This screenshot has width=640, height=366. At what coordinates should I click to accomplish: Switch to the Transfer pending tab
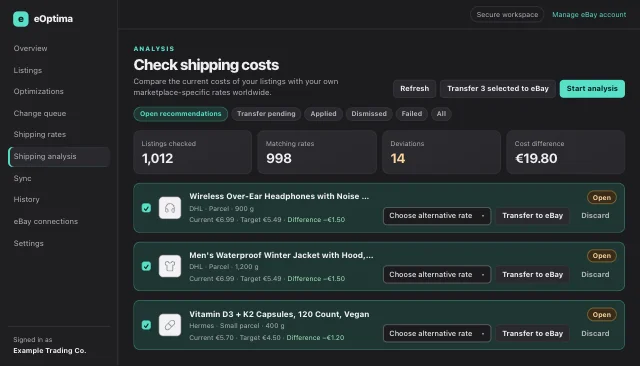266,114
